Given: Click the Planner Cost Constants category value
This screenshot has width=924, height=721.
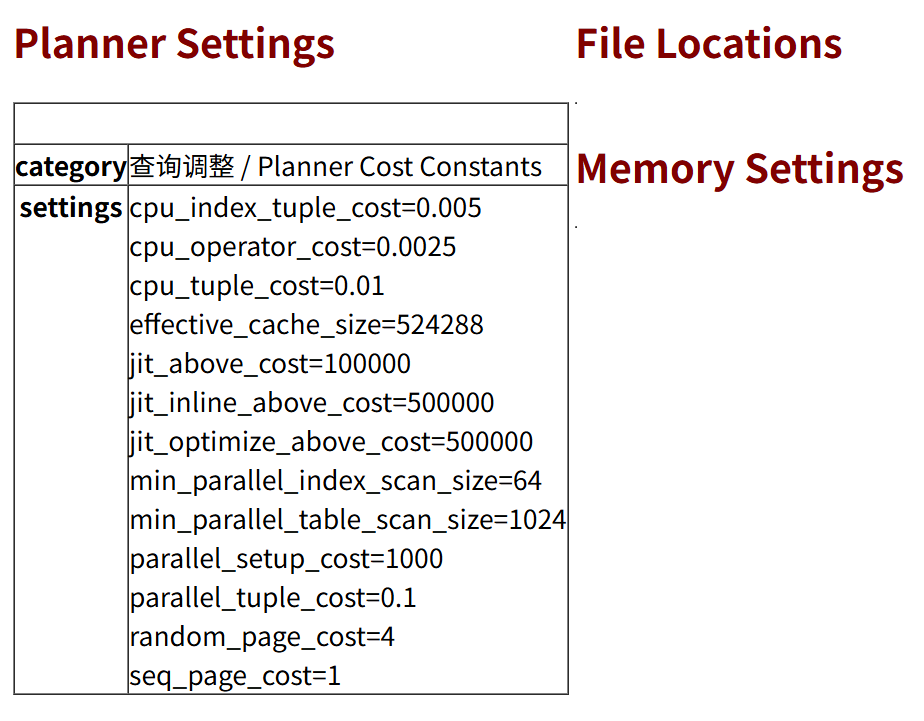Looking at the screenshot, I should tap(335, 167).
